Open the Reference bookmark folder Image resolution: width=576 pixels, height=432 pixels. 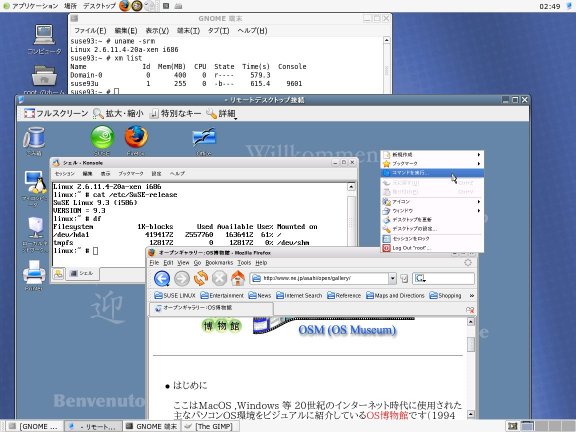coord(344,295)
